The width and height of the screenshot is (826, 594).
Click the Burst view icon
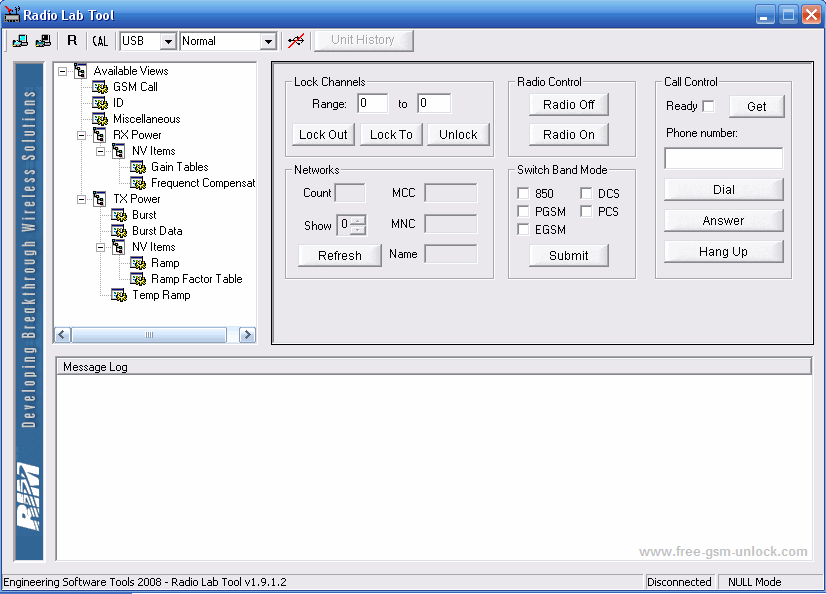pyautogui.click(x=119, y=215)
